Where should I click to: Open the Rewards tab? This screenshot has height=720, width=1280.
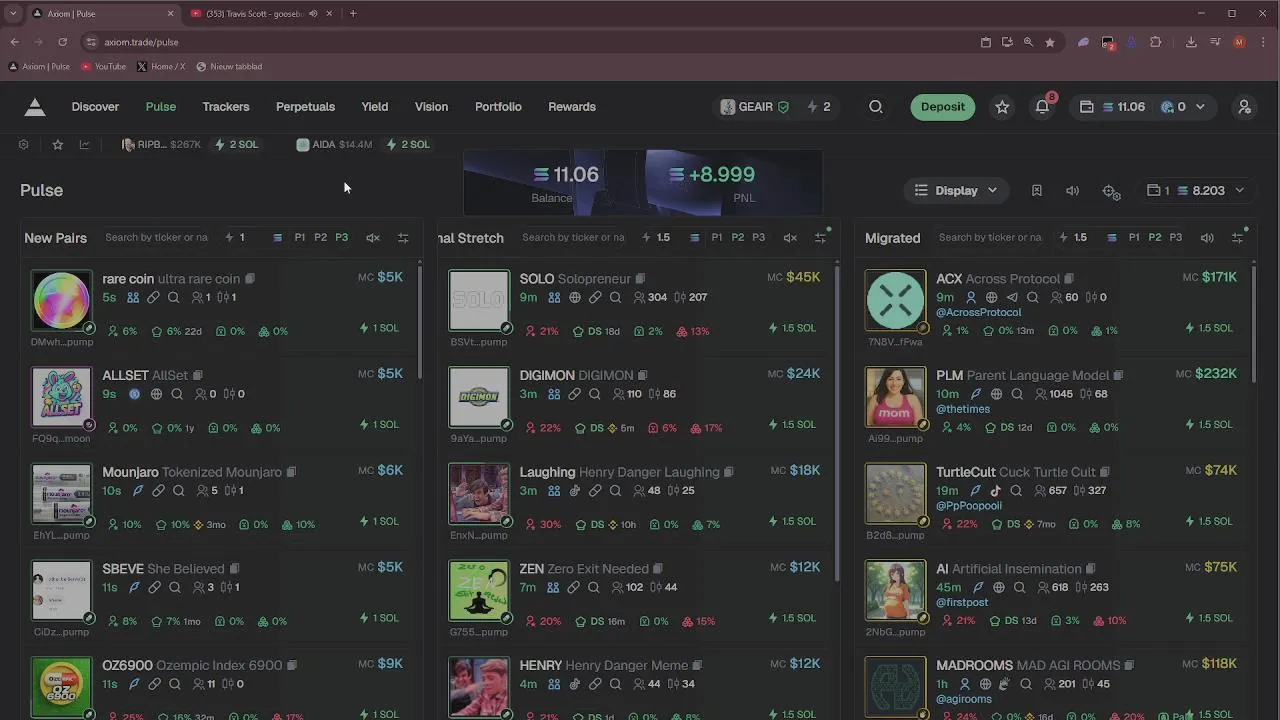coord(572,107)
